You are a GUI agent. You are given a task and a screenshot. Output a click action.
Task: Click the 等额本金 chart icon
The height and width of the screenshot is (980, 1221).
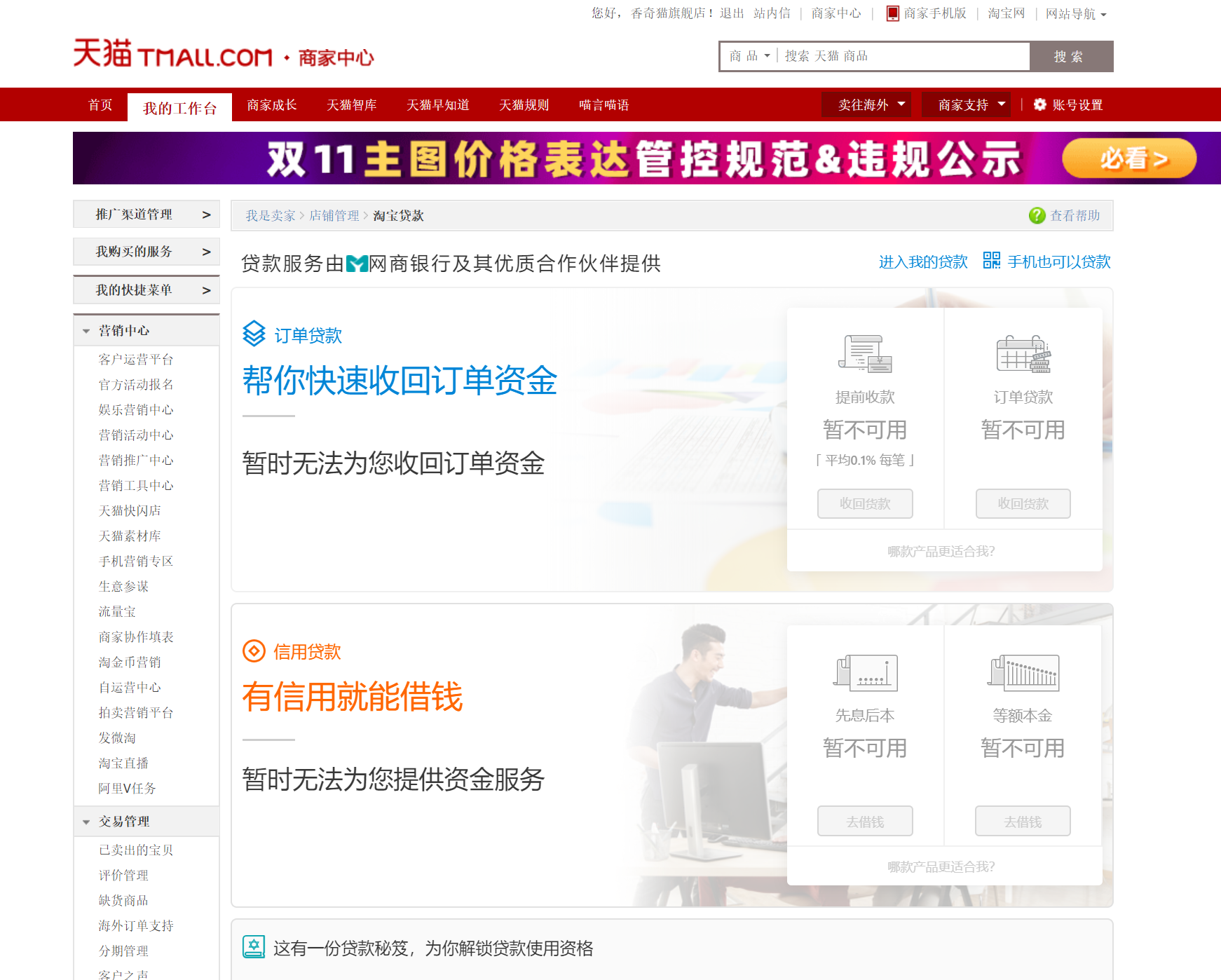(1023, 672)
